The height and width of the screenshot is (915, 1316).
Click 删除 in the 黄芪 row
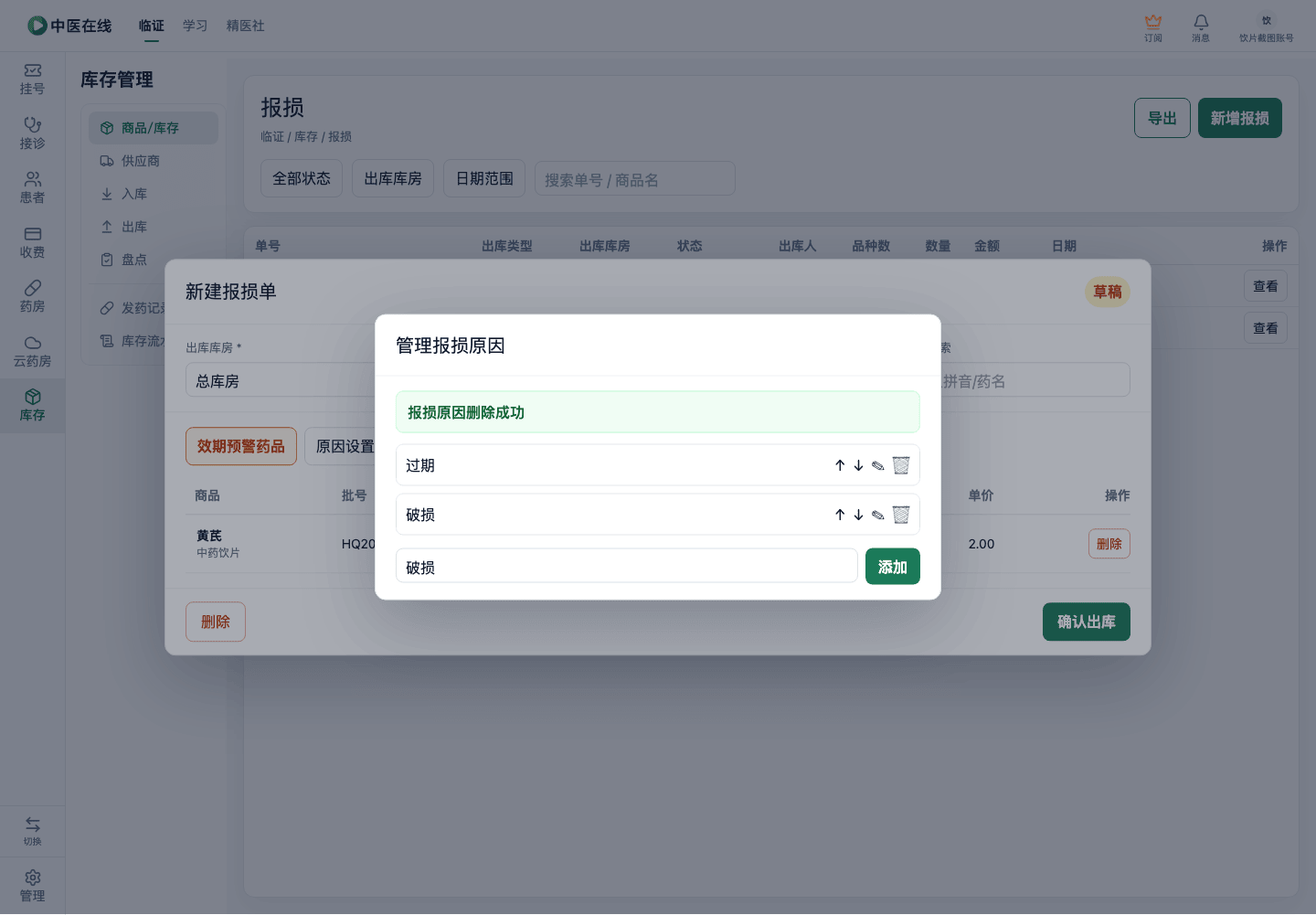pos(1109,544)
